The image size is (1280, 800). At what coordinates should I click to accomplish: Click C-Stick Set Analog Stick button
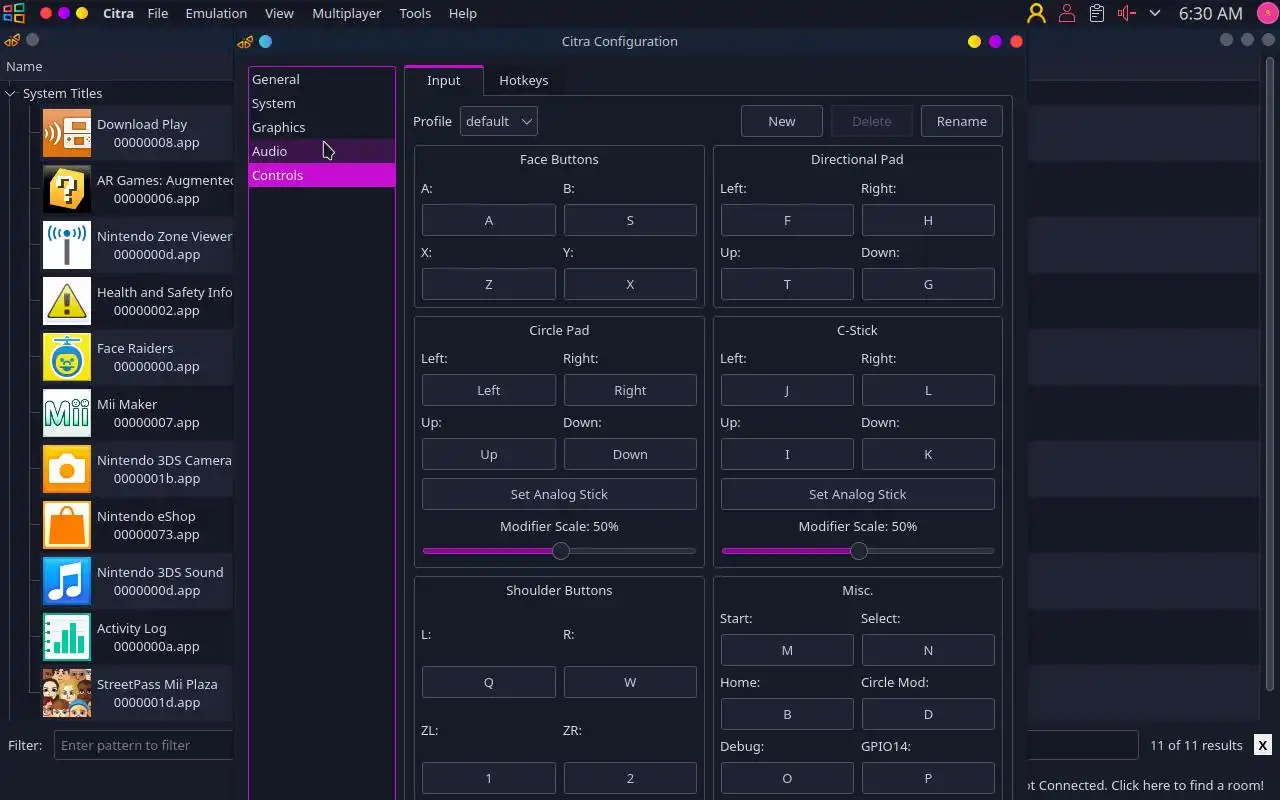858,494
